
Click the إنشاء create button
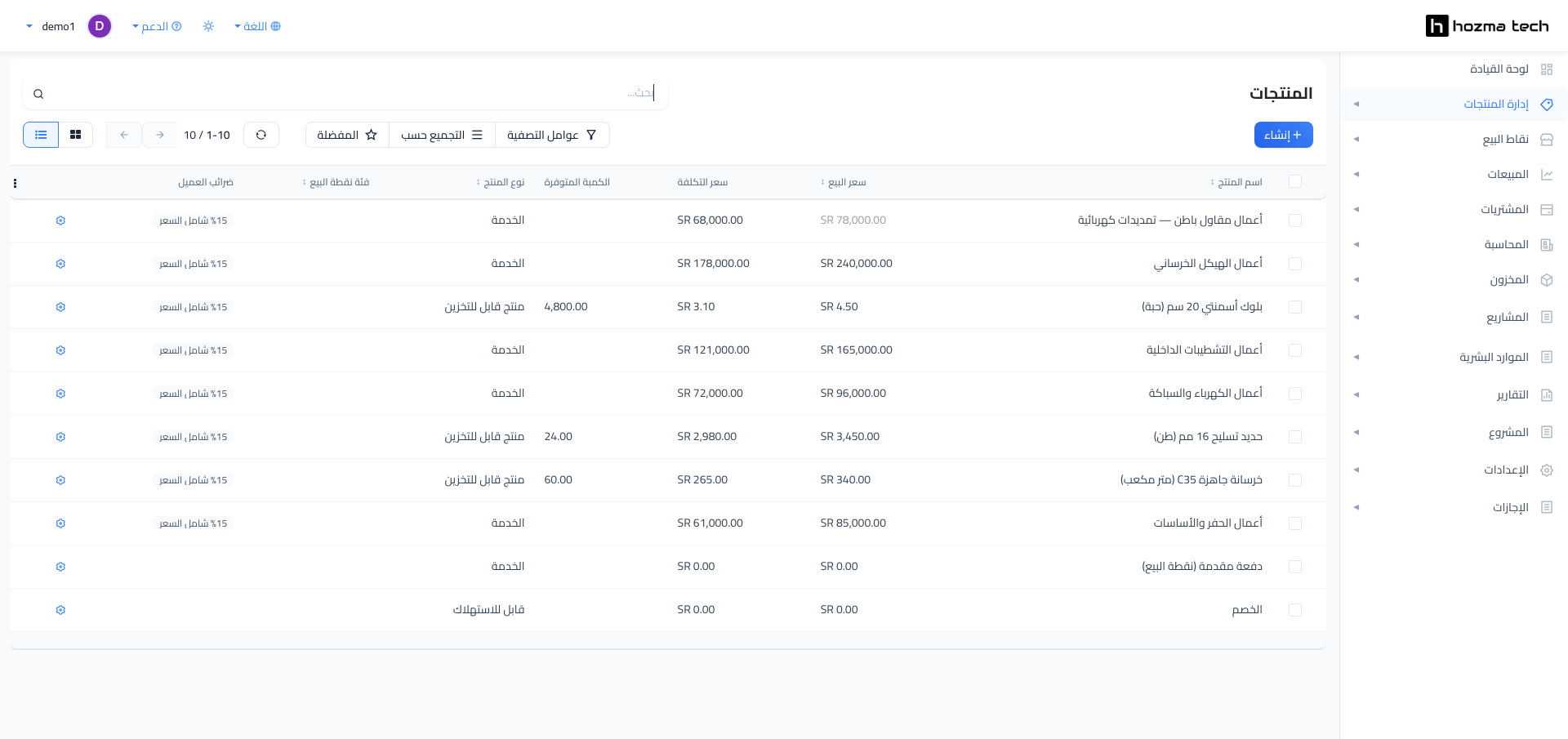(x=1283, y=135)
